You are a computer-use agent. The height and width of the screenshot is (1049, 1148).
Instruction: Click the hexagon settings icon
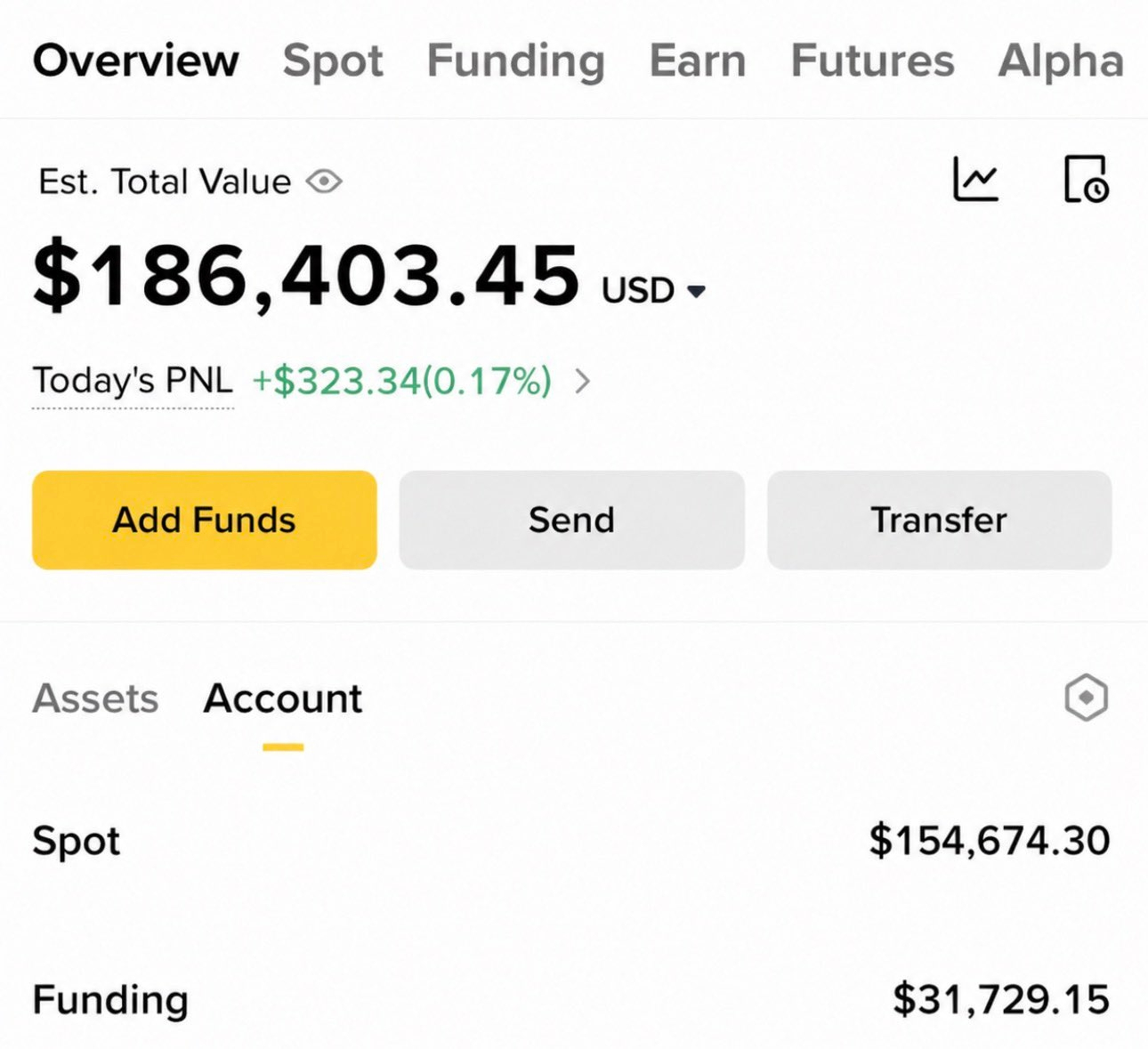(1086, 698)
